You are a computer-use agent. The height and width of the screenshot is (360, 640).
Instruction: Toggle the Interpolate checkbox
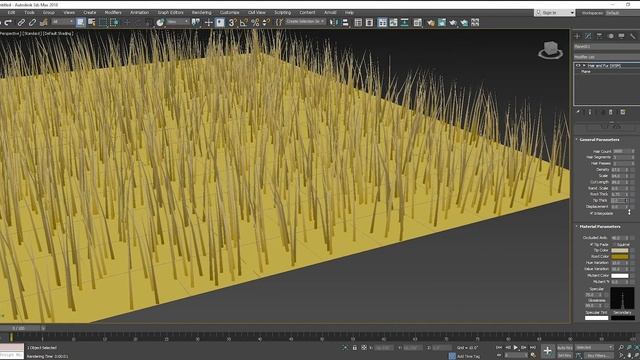(591, 213)
